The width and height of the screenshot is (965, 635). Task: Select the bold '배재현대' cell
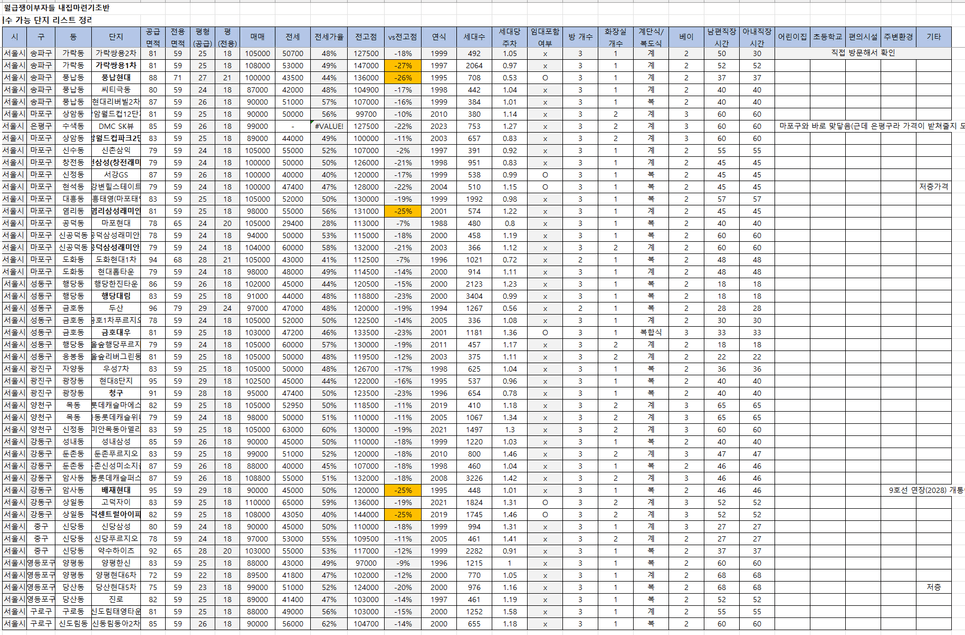coord(116,490)
